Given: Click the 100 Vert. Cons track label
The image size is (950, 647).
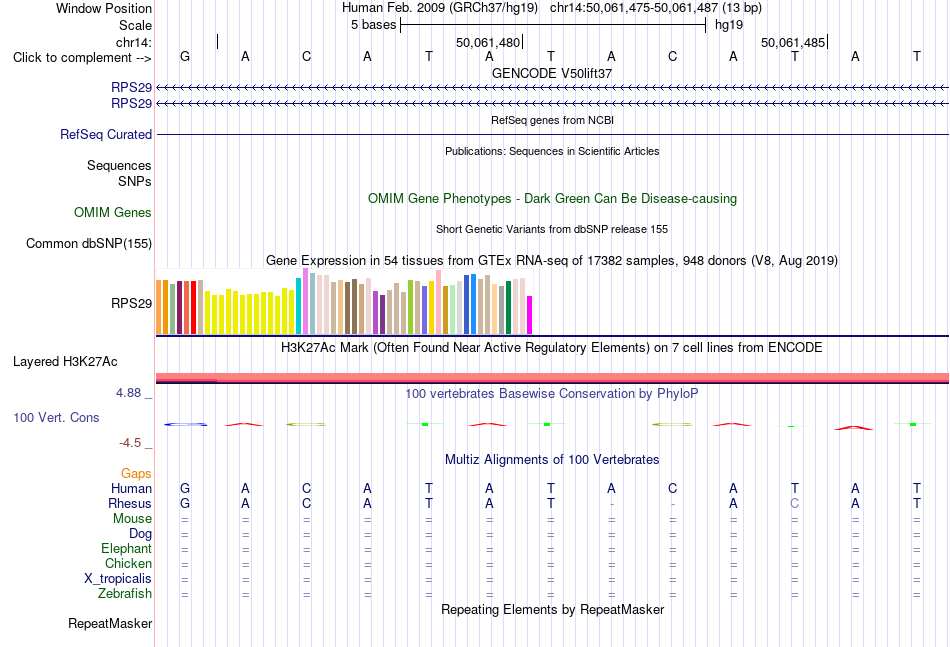Looking at the screenshot, I should tap(56, 417).
